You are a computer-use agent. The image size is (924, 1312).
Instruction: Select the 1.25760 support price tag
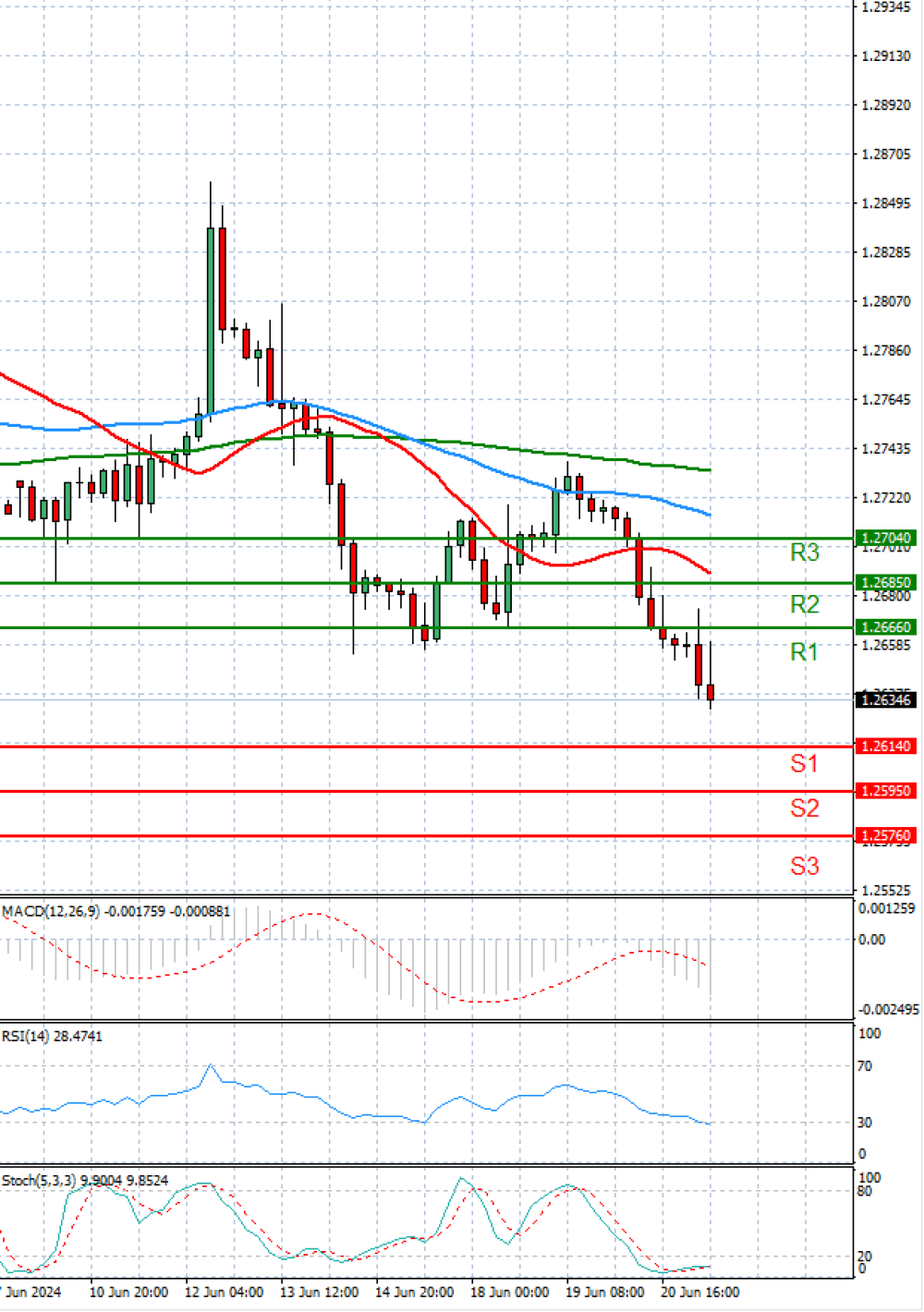(885, 835)
